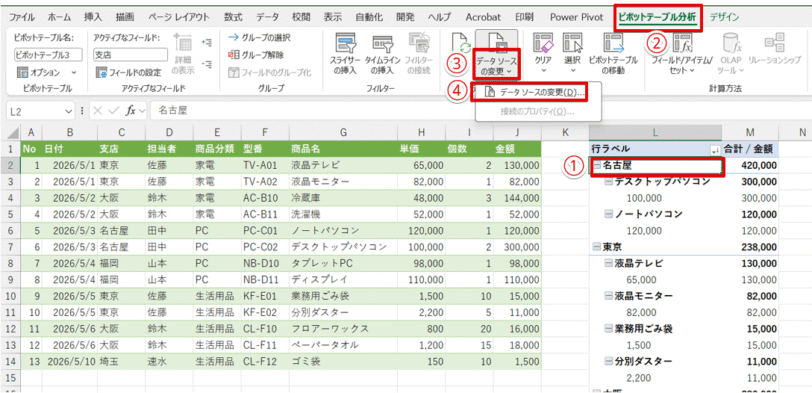812x393 pixels.
Task: Select the ピボットテーブル分析 tab
Action: click(x=658, y=17)
